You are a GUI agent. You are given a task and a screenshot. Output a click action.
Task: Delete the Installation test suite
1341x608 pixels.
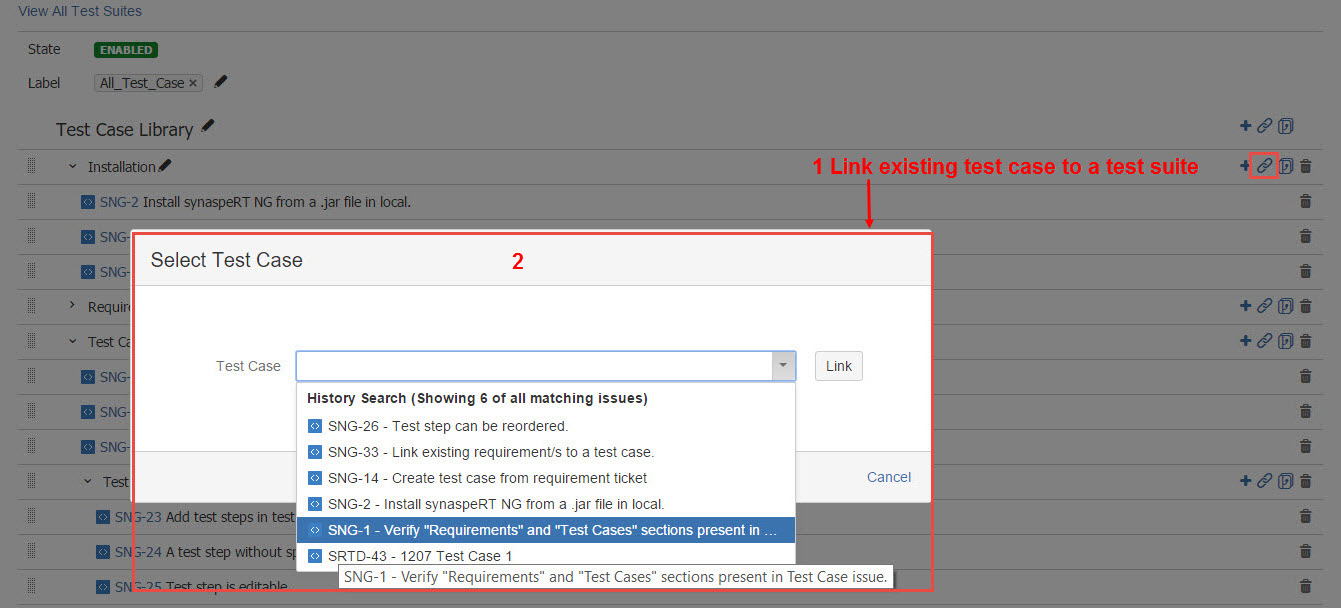pyautogui.click(x=1305, y=166)
